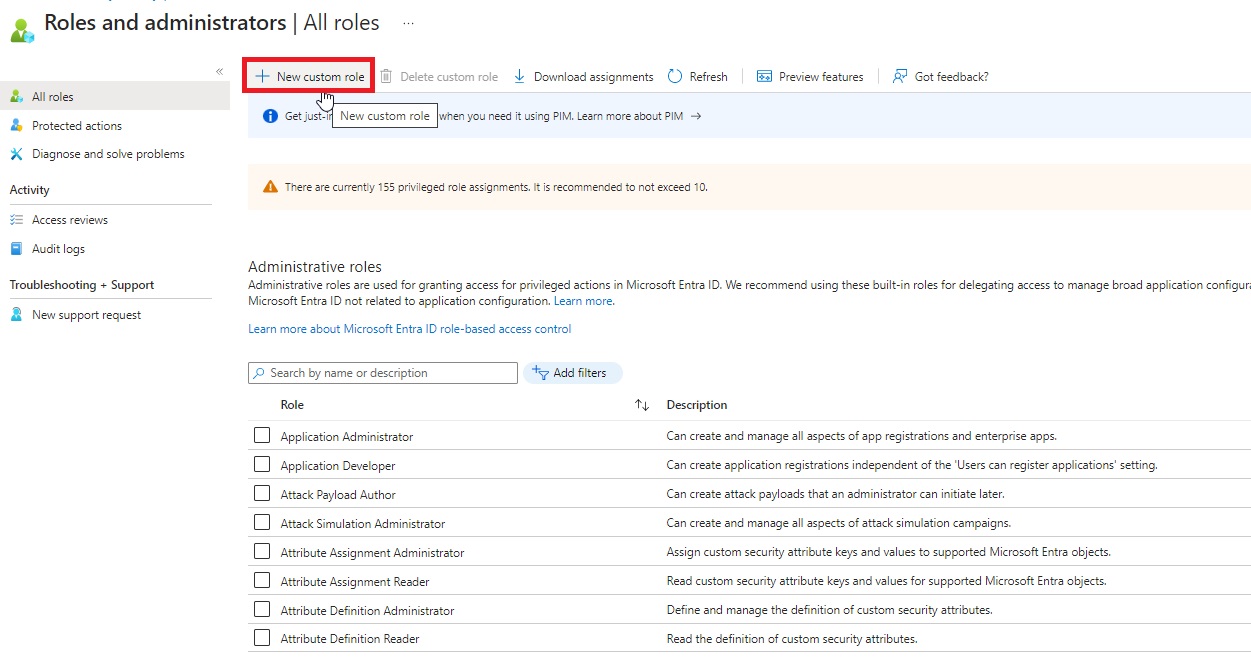Click the Refresh icon in toolbar
The image size is (1251, 658).
(675, 77)
